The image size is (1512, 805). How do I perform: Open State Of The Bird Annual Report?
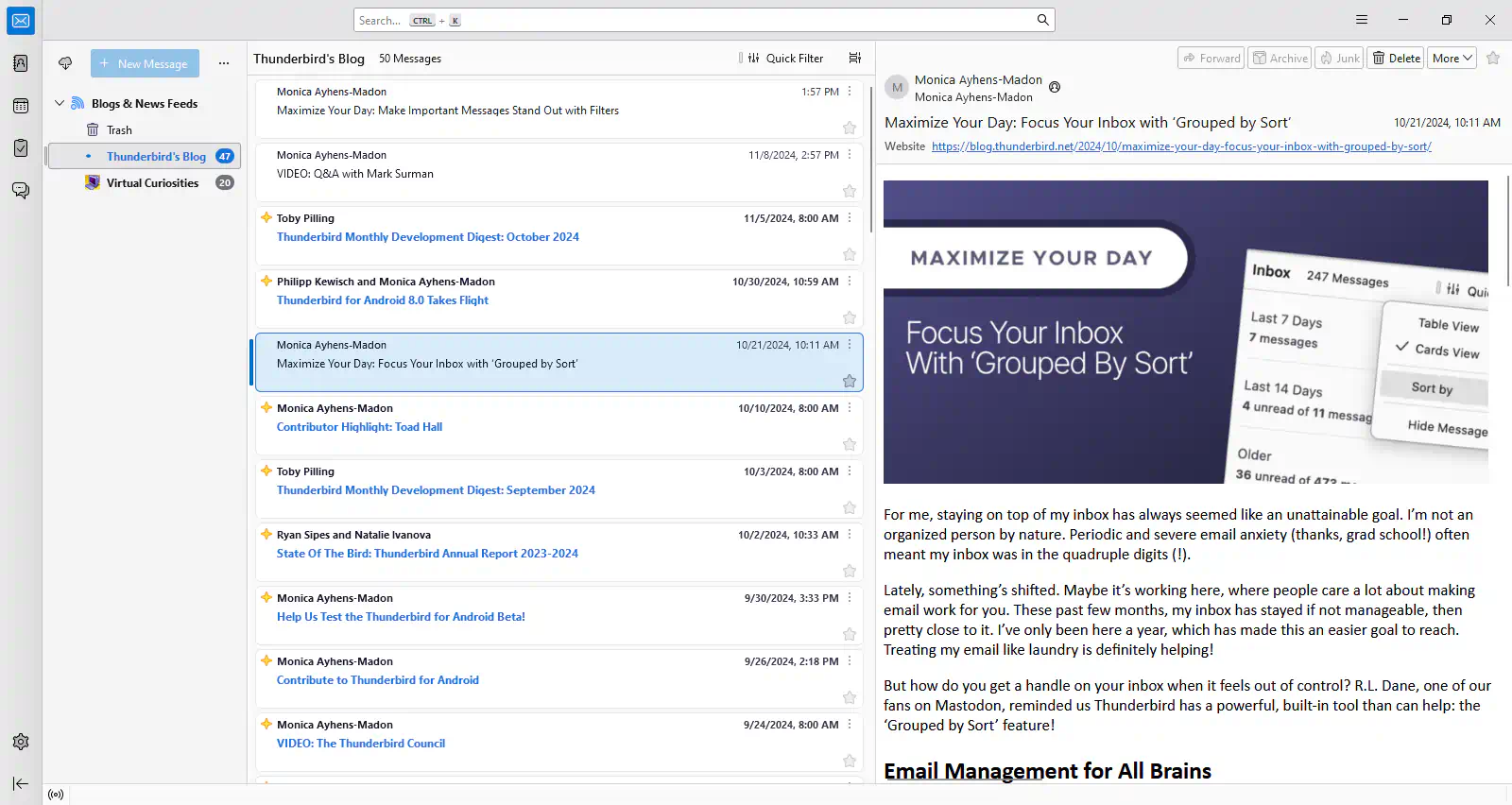tap(559, 553)
